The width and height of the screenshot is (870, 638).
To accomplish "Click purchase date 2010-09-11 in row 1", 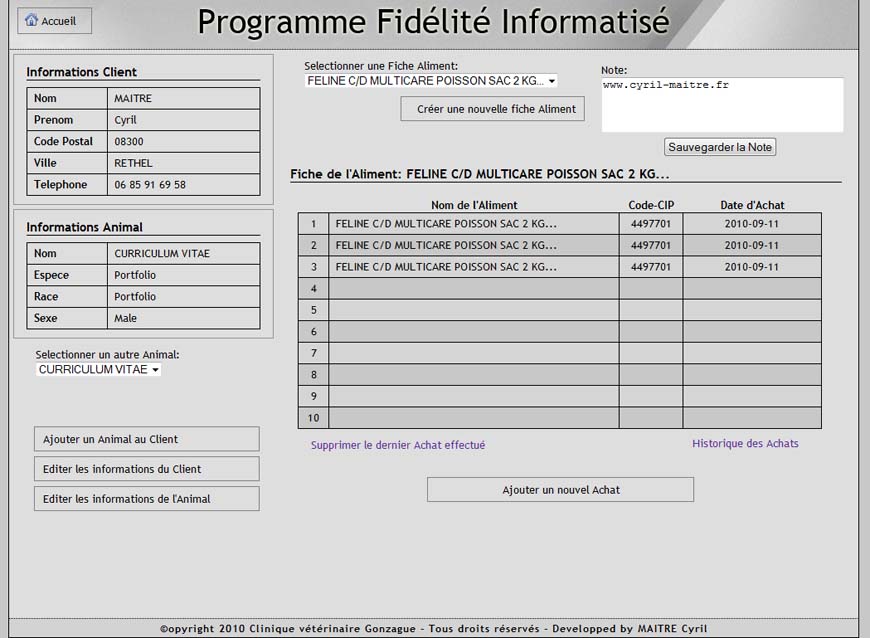I will click(x=752, y=224).
